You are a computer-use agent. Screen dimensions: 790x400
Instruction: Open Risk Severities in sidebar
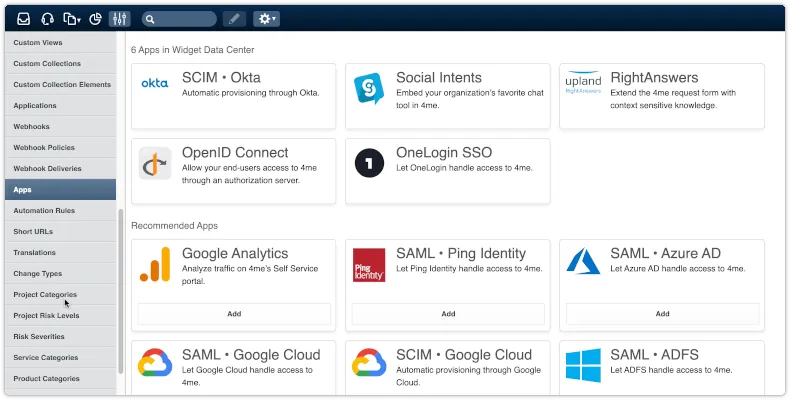point(60,337)
